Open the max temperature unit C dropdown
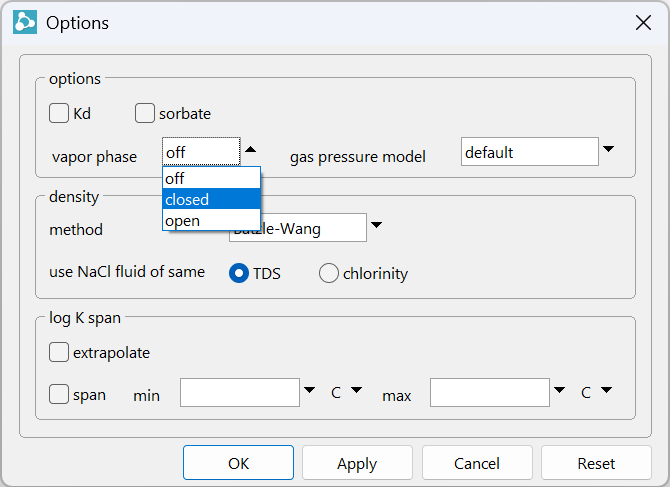Viewport: 670px width, 487px height. coord(597,392)
